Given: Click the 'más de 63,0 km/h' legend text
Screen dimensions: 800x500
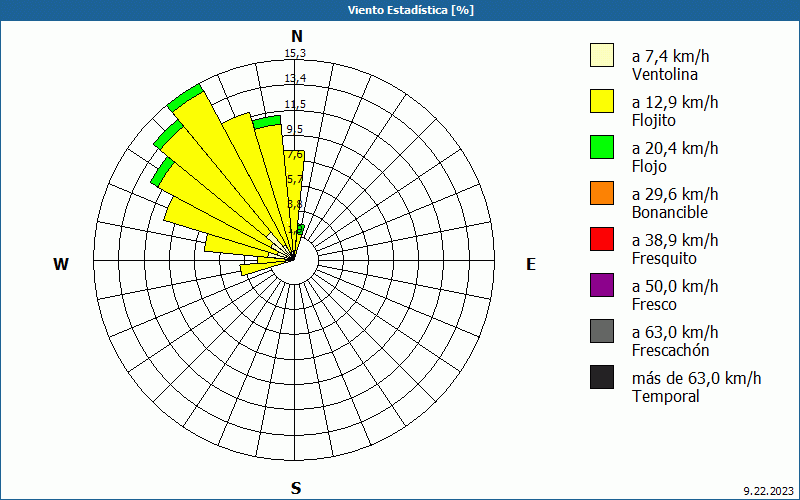Looking at the screenshot, I should 696,378.
